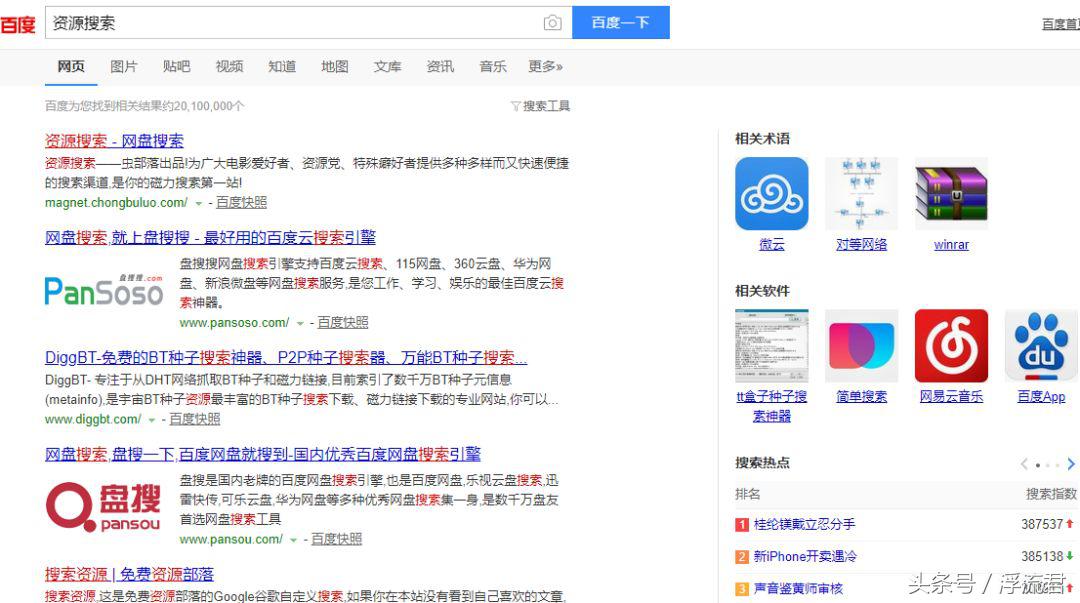Image resolution: width=1080 pixels, height=603 pixels.
Task: Expand dropdown next to www.diggbt.com
Action: pyautogui.click(x=152, y=420)
